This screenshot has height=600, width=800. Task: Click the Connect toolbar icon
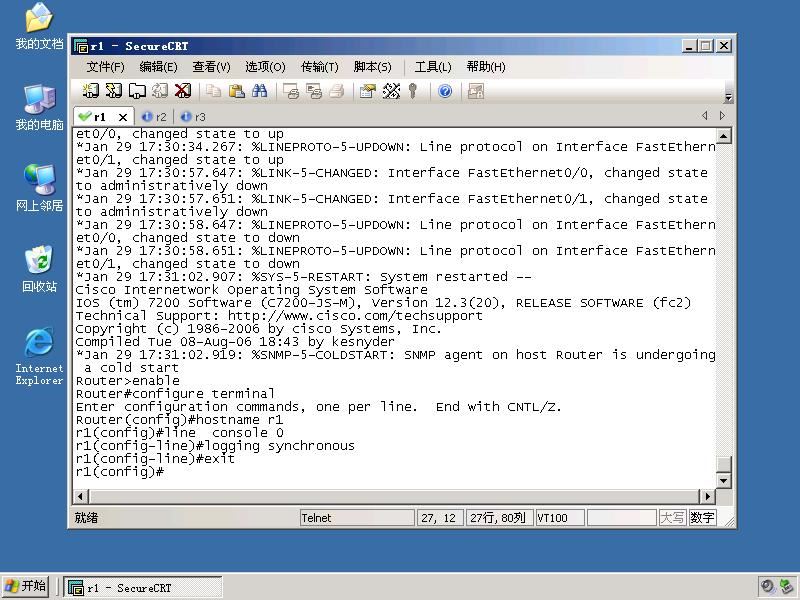click(91, 91)
